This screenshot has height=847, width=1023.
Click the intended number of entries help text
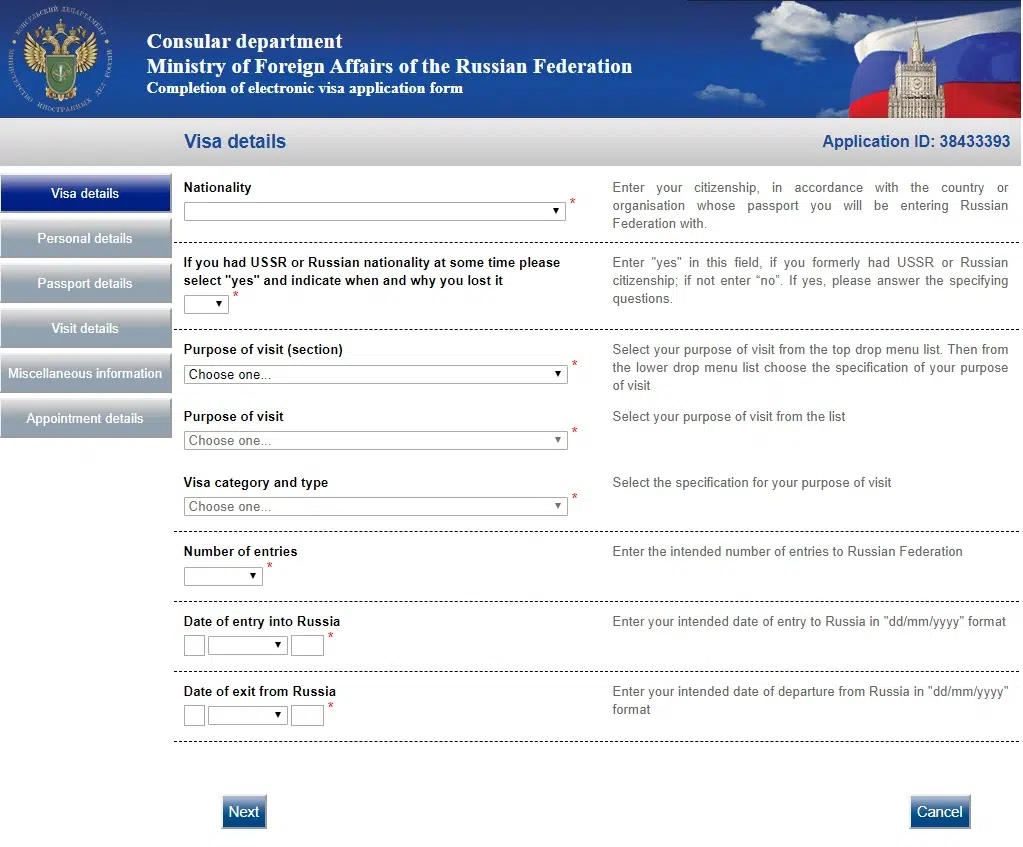pos(787,551)
